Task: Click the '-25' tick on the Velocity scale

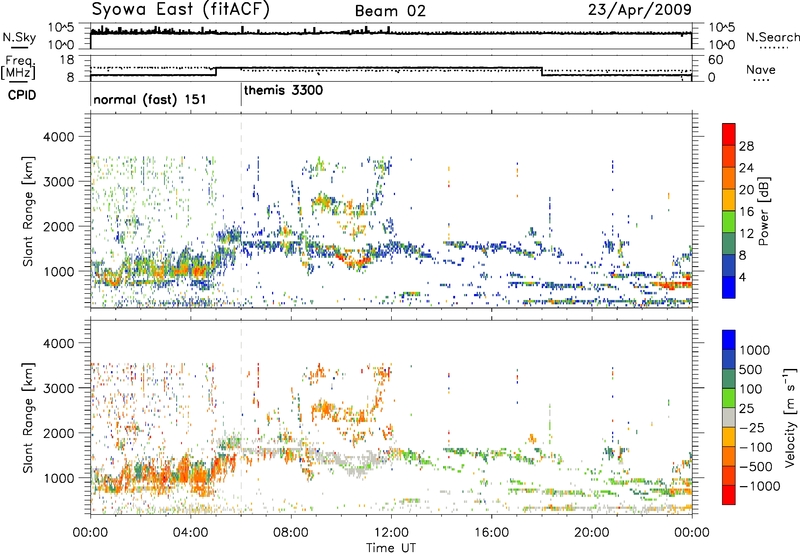Action: [752, 428]
